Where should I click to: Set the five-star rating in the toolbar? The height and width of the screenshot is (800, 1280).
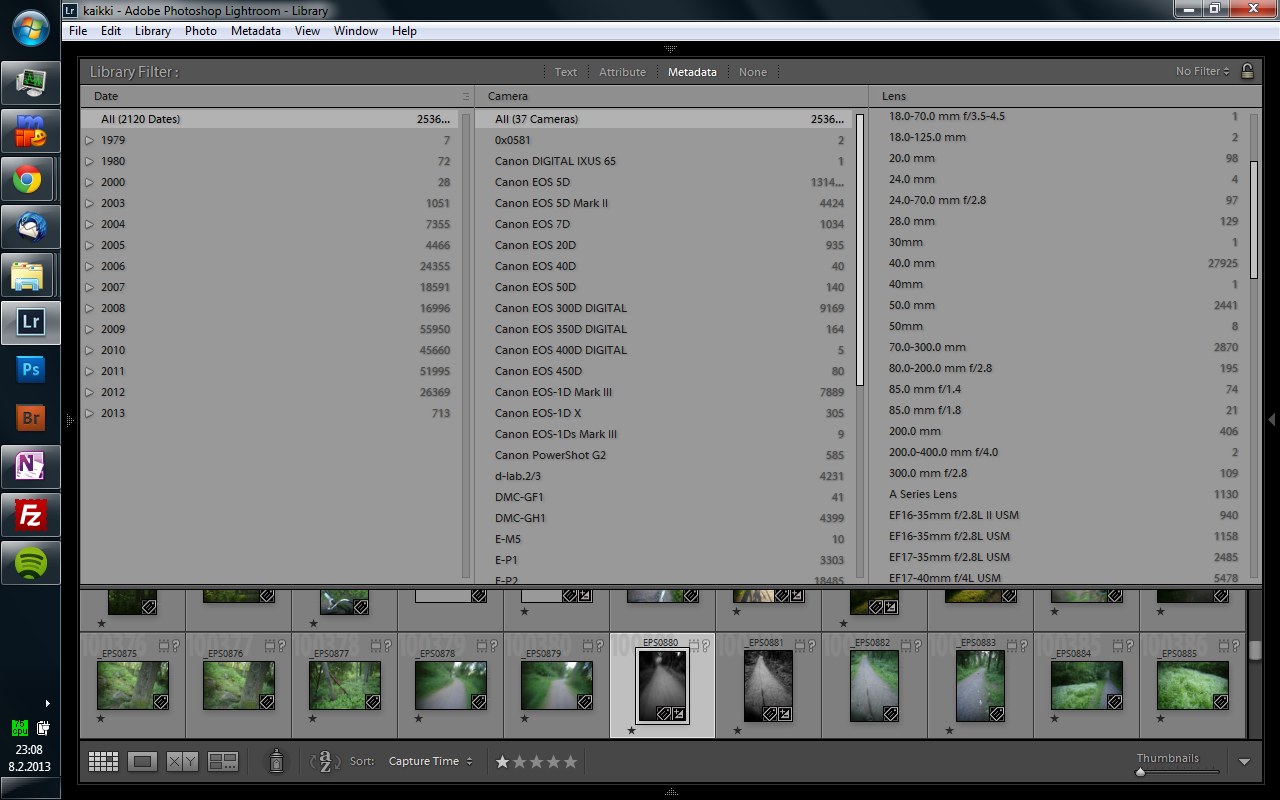[x=571, y=762]
